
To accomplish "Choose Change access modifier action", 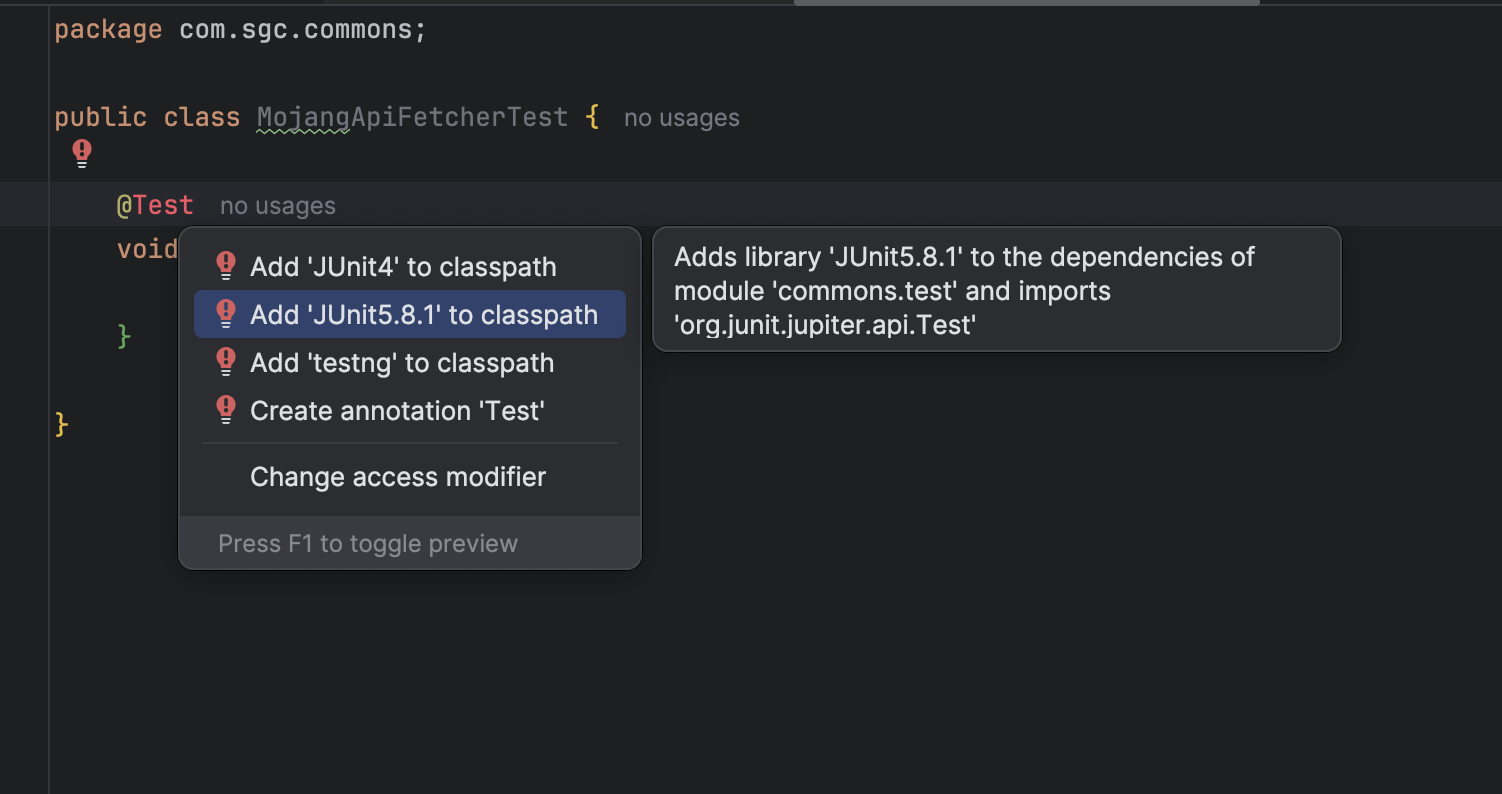I will click(397, 477).
